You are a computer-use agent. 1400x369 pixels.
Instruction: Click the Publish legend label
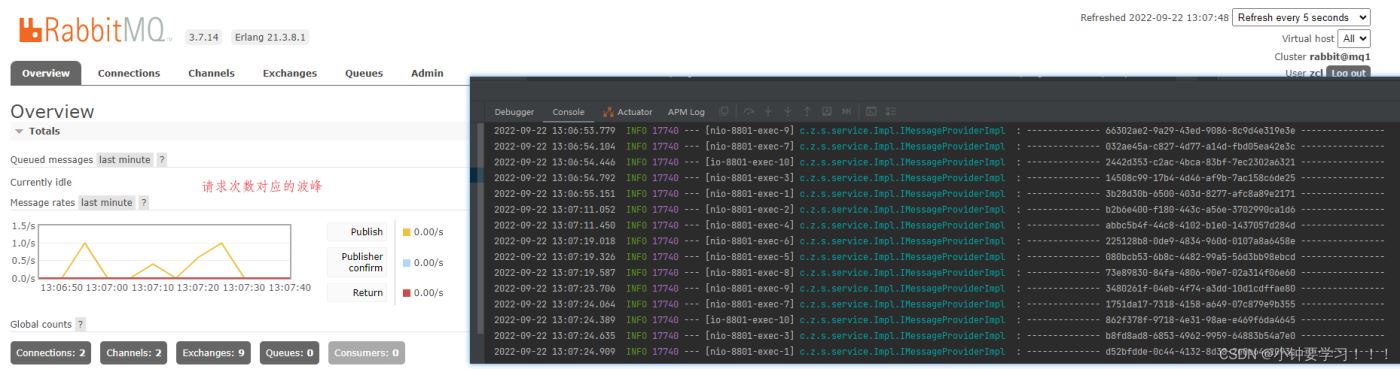[357, 232]
